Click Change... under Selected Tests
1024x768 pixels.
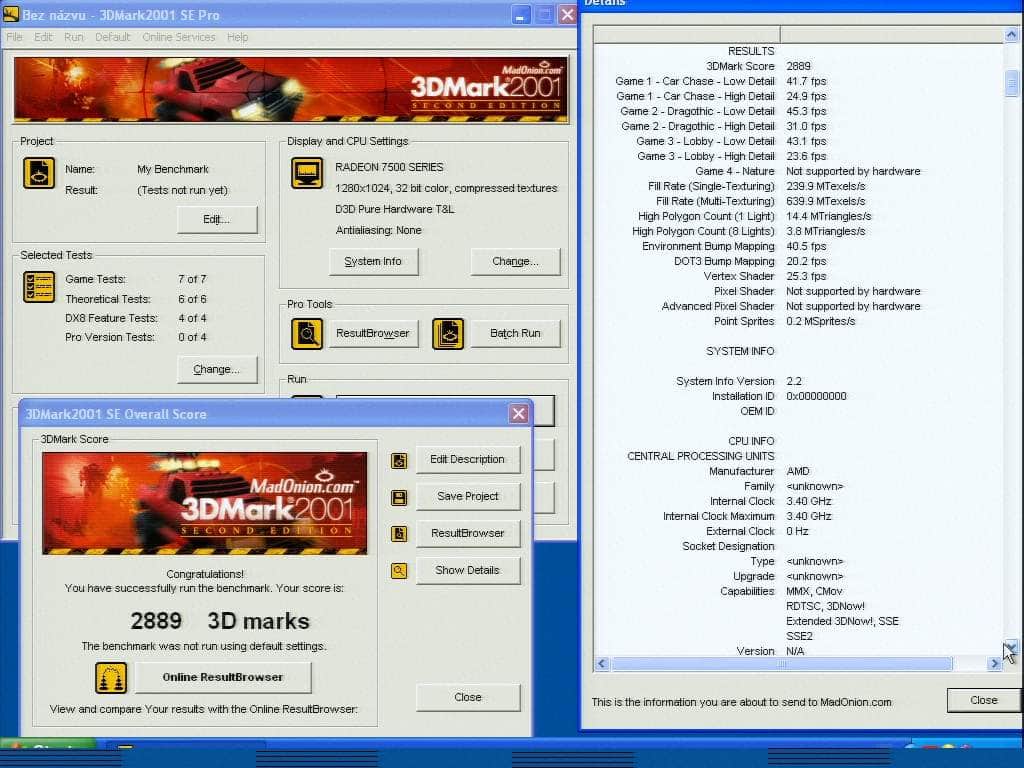[x=217, y=370]
